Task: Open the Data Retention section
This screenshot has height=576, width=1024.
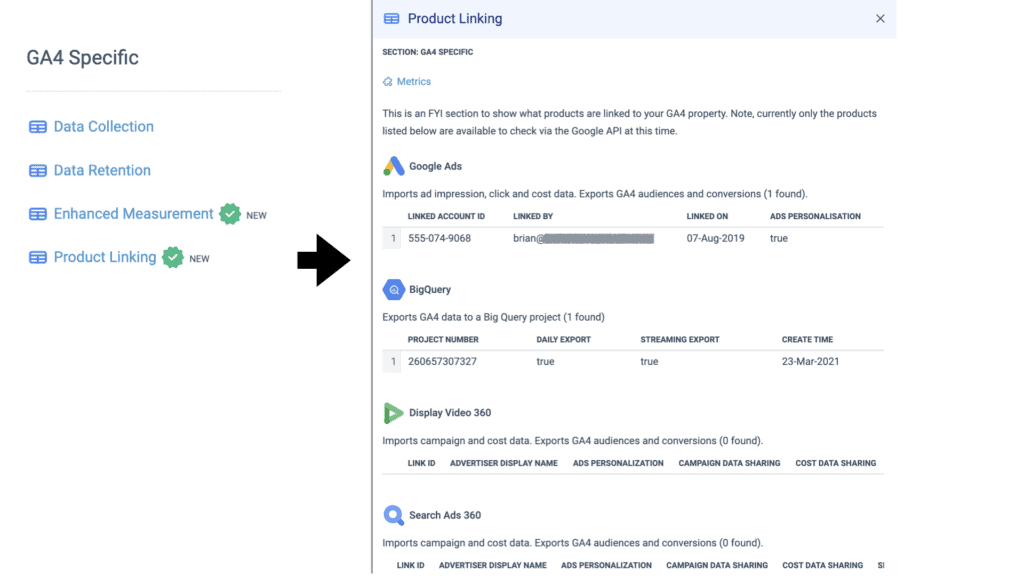Action: [102, 170]
